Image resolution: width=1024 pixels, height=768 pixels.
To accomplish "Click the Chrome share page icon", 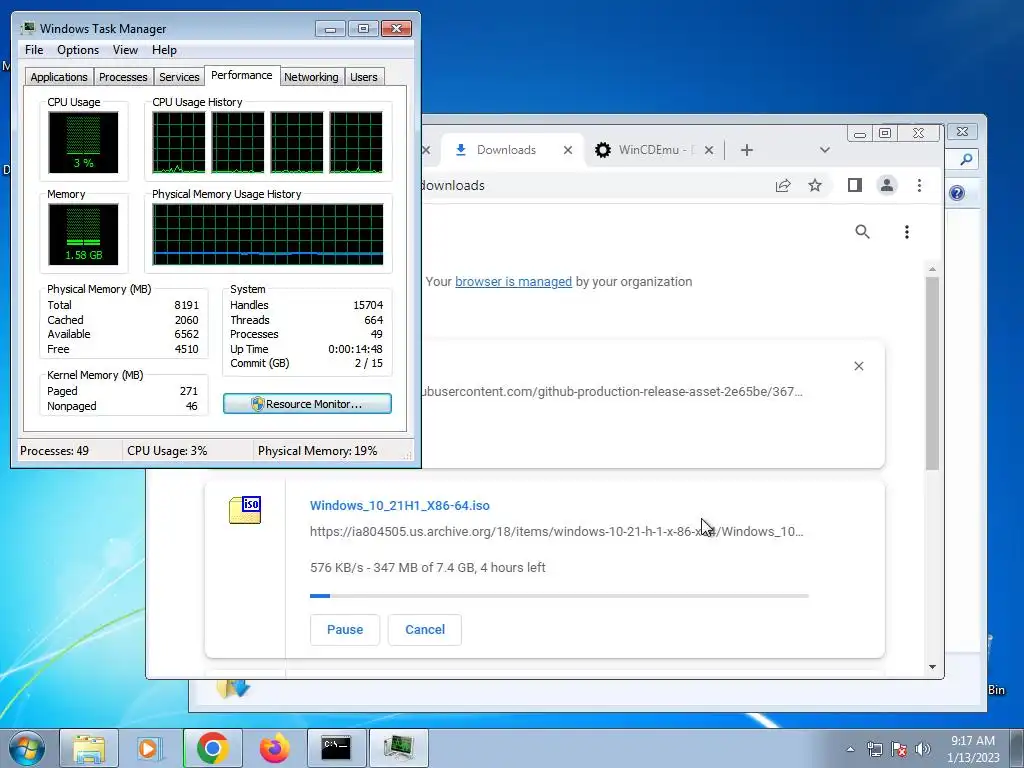I will pos(782,185).
